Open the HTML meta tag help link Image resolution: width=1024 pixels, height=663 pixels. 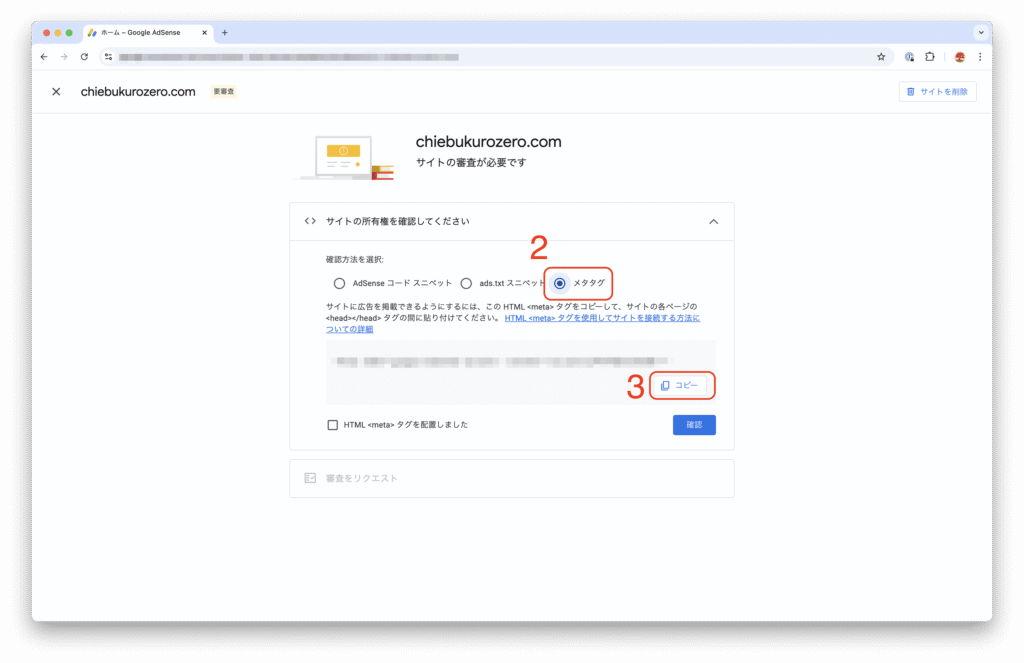(601, 318)
